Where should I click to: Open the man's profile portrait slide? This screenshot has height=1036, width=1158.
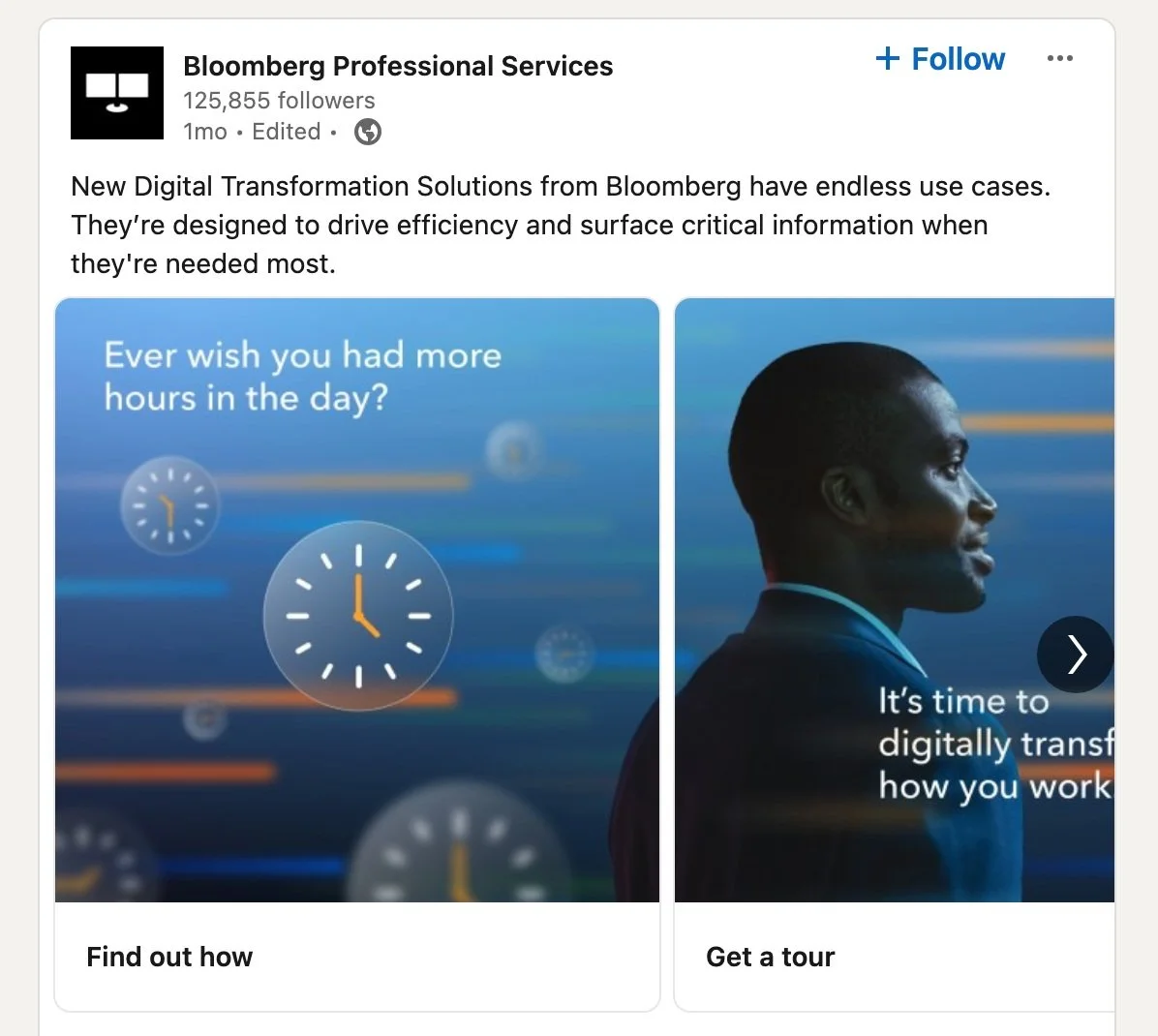(x=895, y=599)
